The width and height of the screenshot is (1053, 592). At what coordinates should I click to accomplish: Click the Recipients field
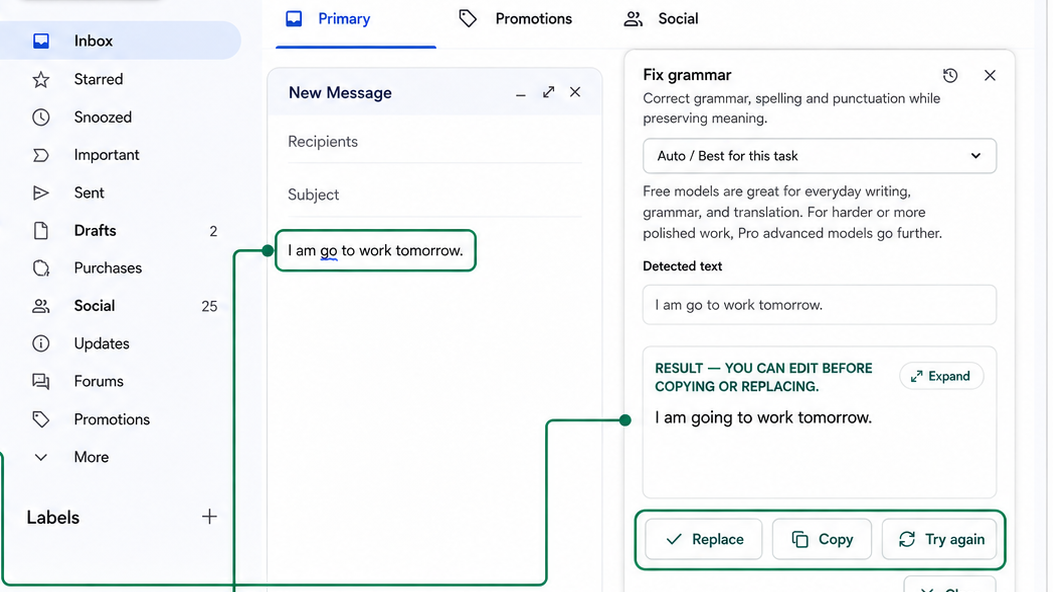tap(434, 142)
